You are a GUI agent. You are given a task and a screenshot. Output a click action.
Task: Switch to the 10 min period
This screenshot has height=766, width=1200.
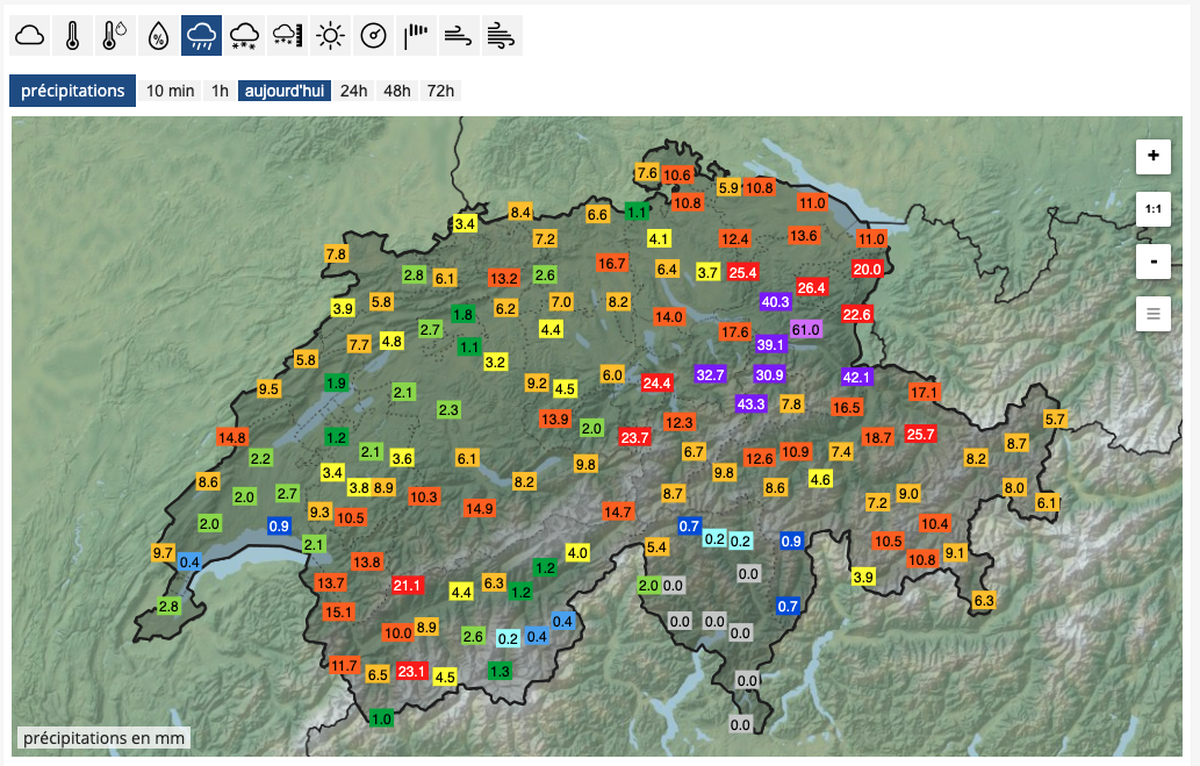[170, 91]
